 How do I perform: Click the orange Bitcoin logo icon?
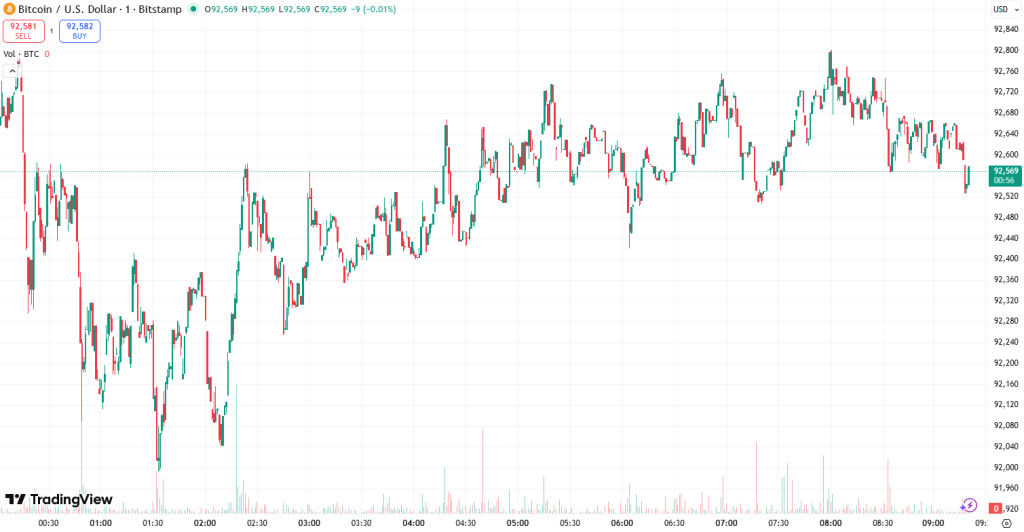pyautogui.click(x=9, y=9)
